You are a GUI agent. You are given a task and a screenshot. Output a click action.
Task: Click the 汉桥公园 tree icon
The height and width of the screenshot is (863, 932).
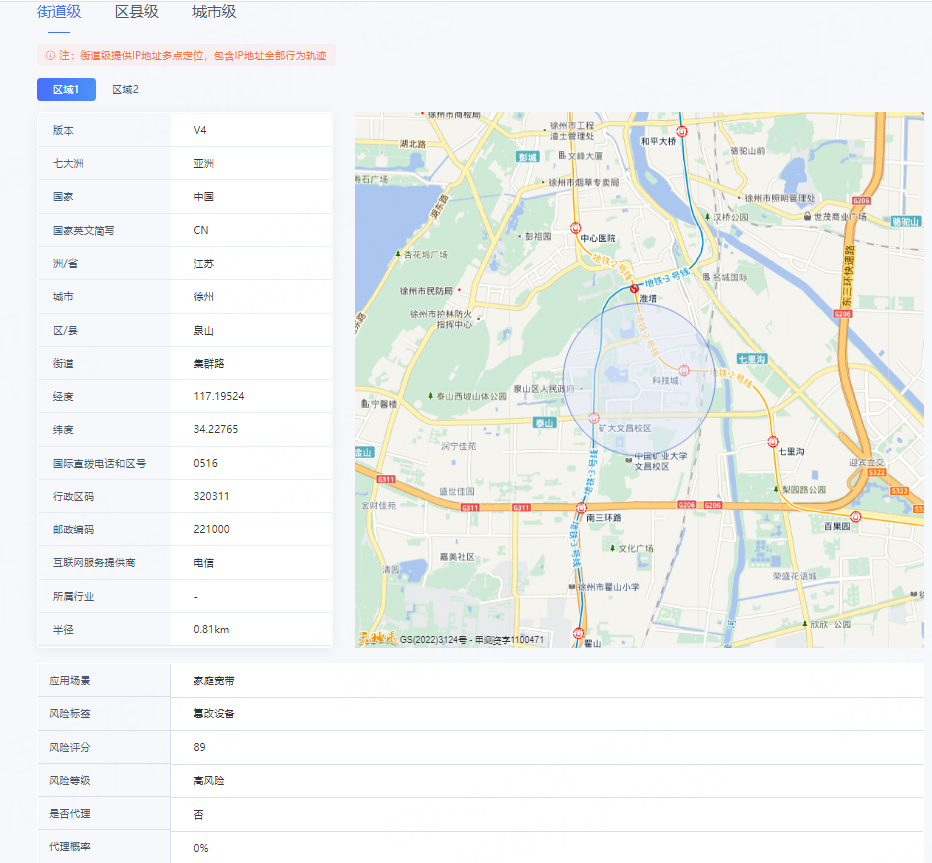click(x=707, y=217)
